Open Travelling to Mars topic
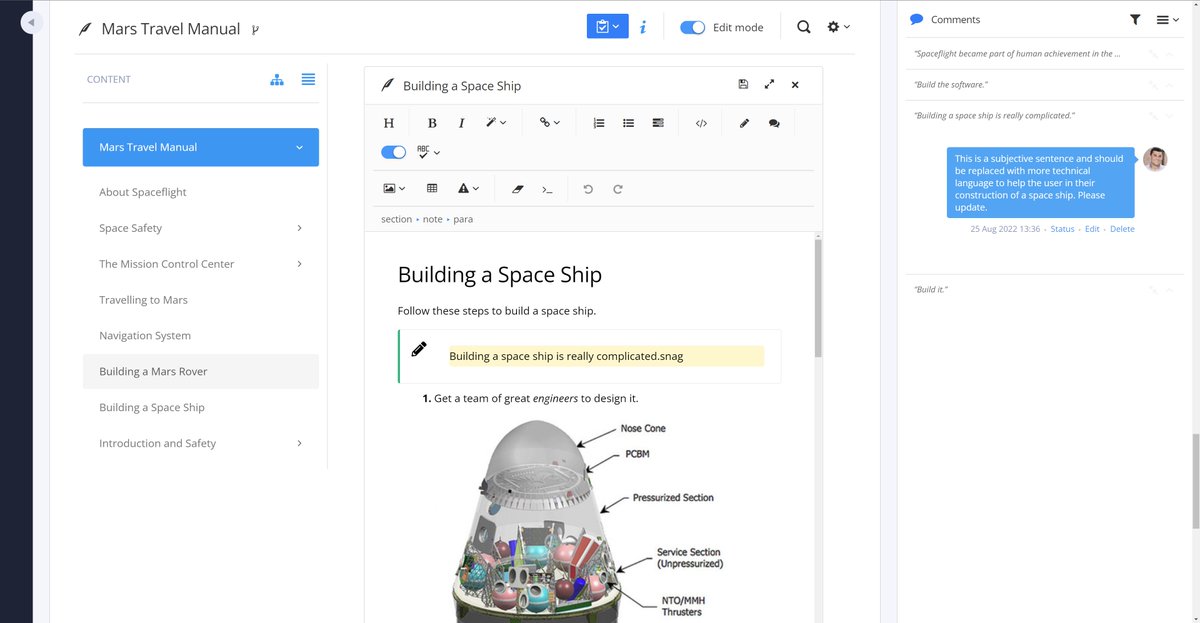1200x623 pixels. (x=143, y=300)
